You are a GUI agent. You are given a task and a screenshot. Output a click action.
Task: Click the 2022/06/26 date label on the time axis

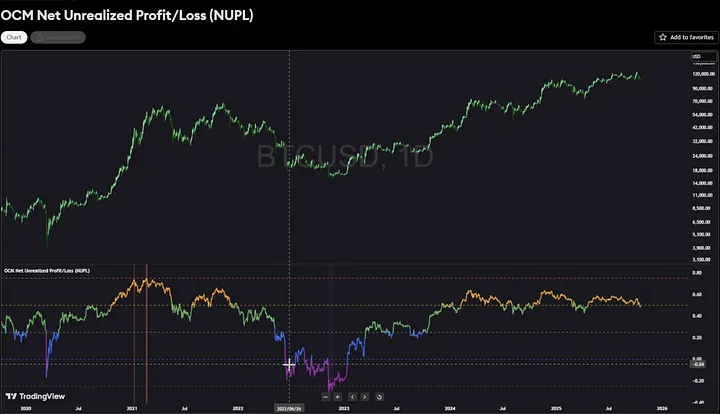tap(290, 408)
